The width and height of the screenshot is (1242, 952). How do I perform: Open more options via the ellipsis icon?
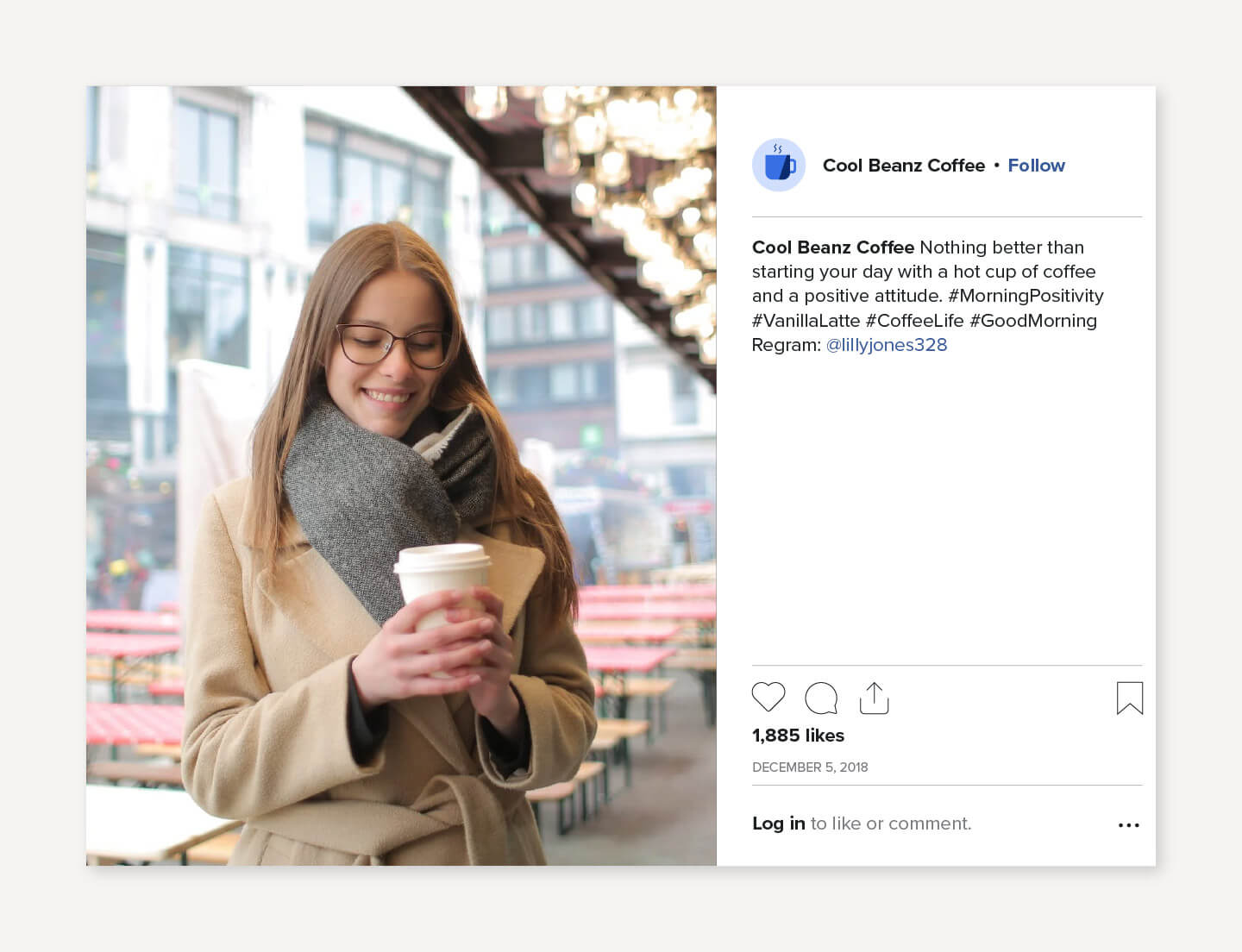1128,824
